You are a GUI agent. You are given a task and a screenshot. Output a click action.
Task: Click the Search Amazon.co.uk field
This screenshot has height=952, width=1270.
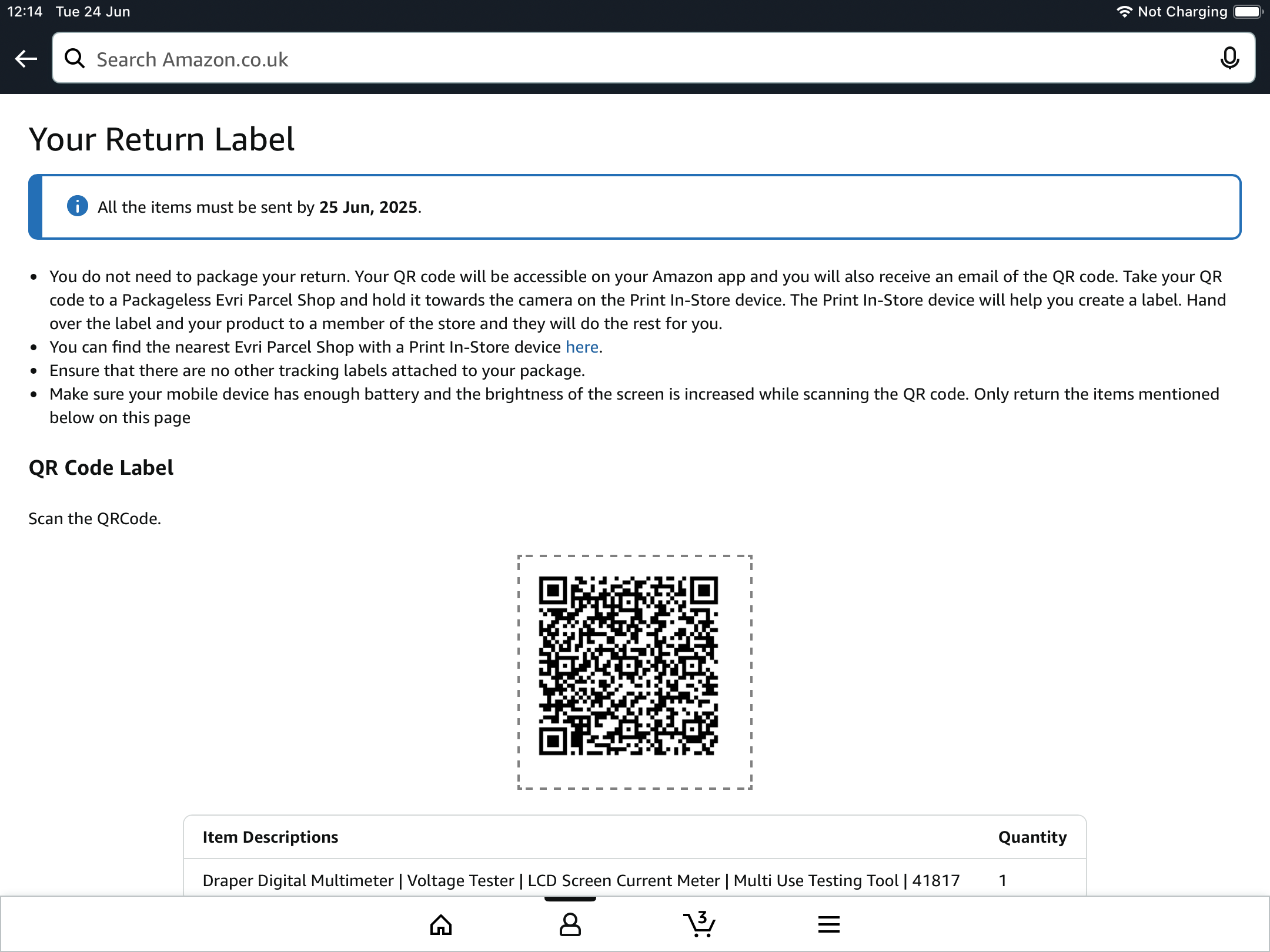653,58
